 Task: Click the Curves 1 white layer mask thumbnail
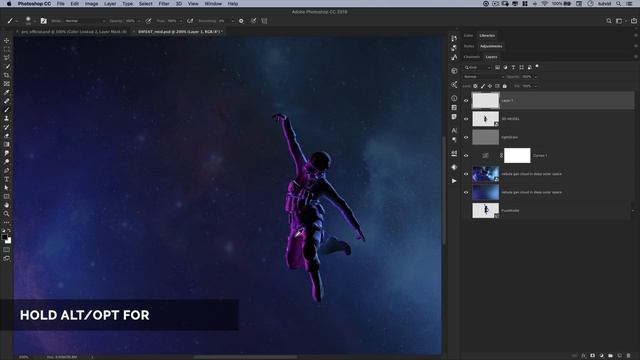(x=517, y=156)
